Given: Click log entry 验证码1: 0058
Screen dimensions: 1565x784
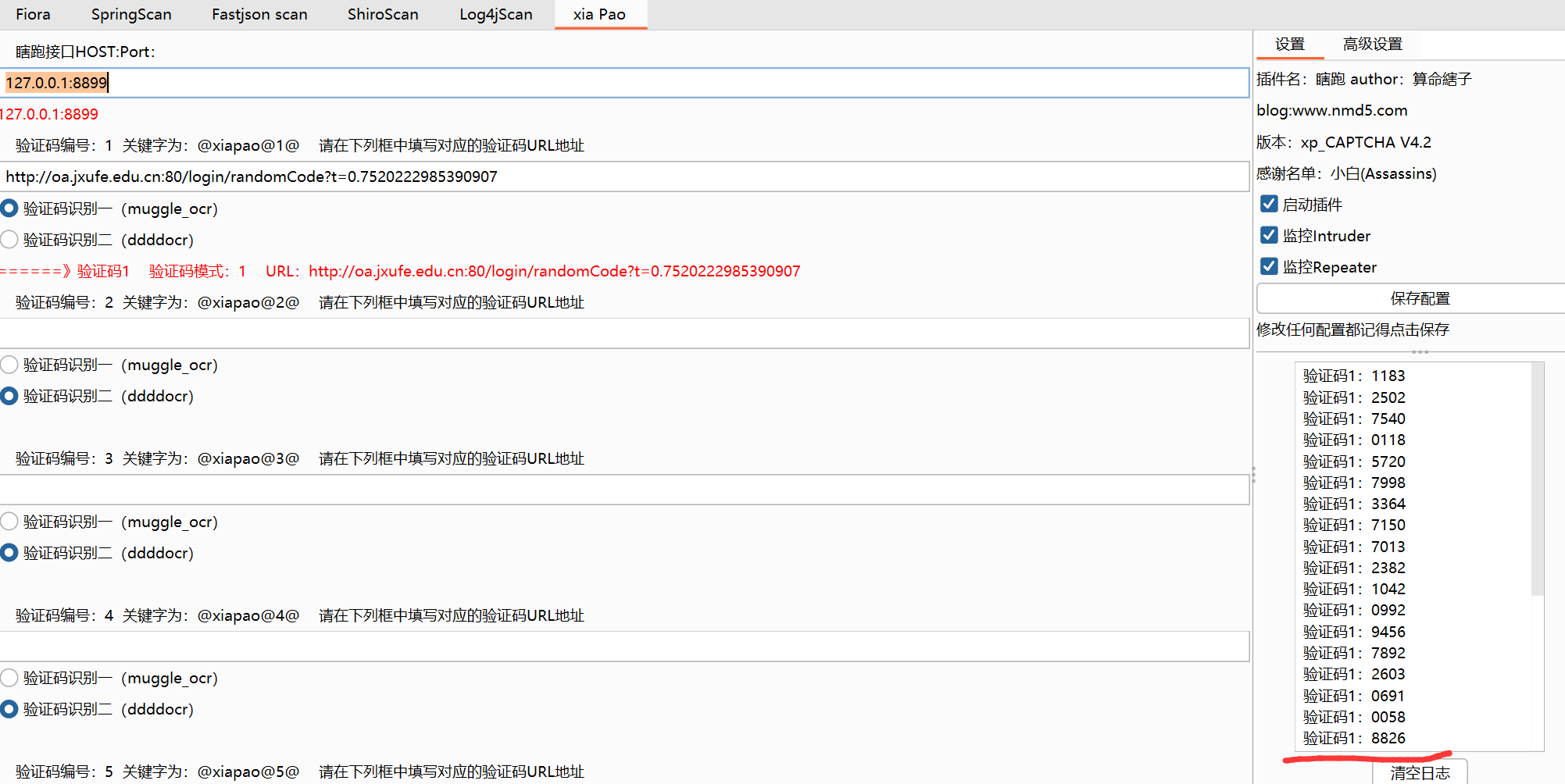Looking at the screenshot, I should (1354, 717).
